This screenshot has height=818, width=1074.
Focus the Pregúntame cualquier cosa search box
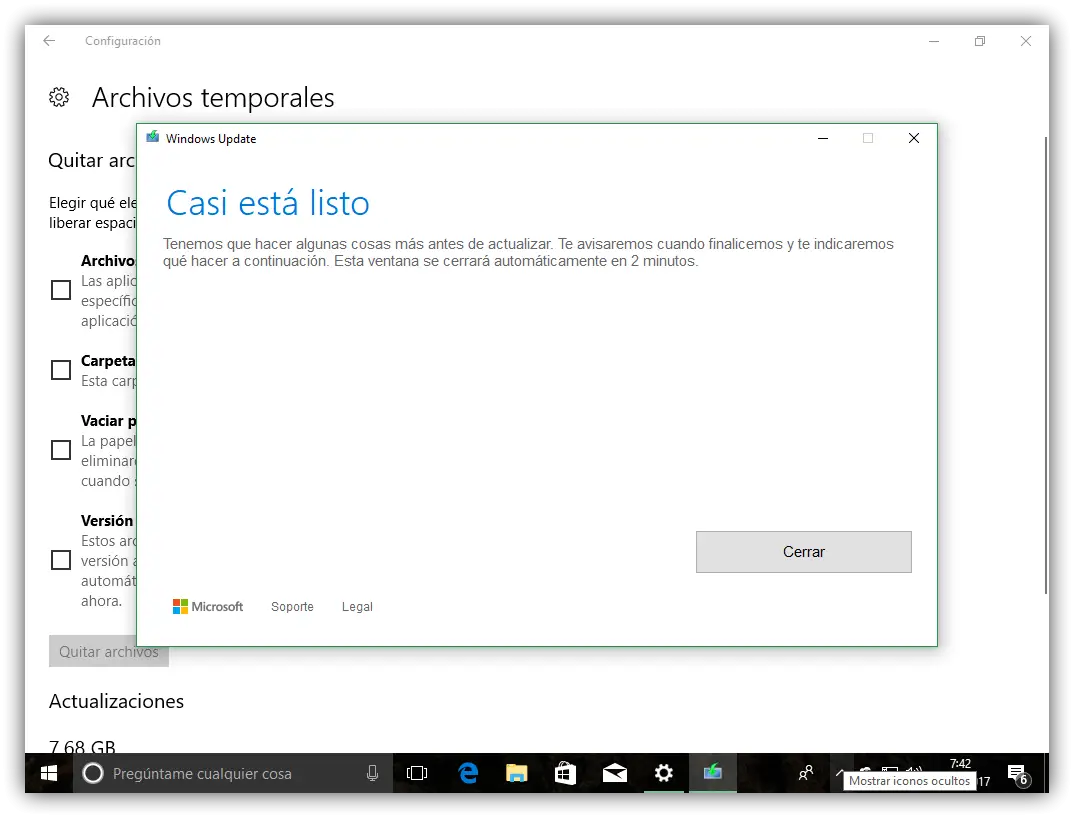[x=233, y=773]
